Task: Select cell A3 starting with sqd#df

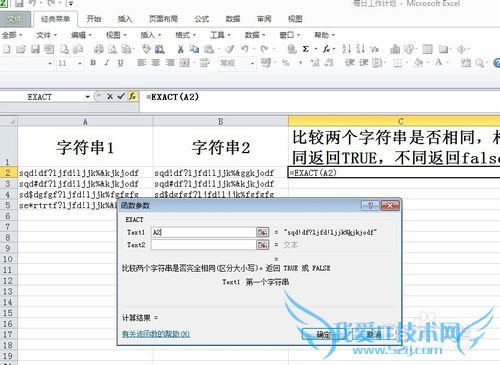Action: tap(85, 184)
